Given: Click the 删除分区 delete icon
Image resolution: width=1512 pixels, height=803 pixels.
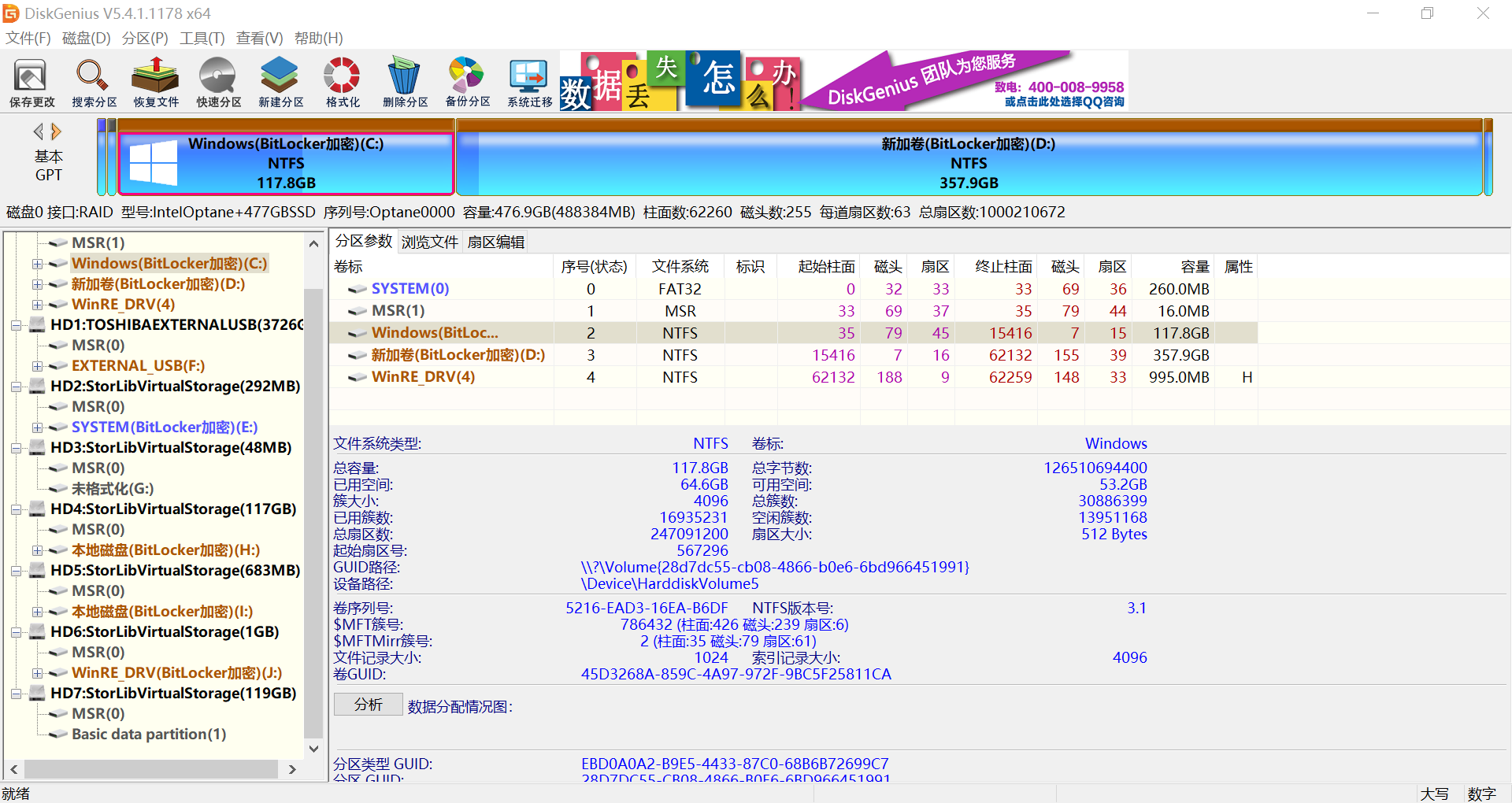Looking at the screenshot, I should [404, 81].
